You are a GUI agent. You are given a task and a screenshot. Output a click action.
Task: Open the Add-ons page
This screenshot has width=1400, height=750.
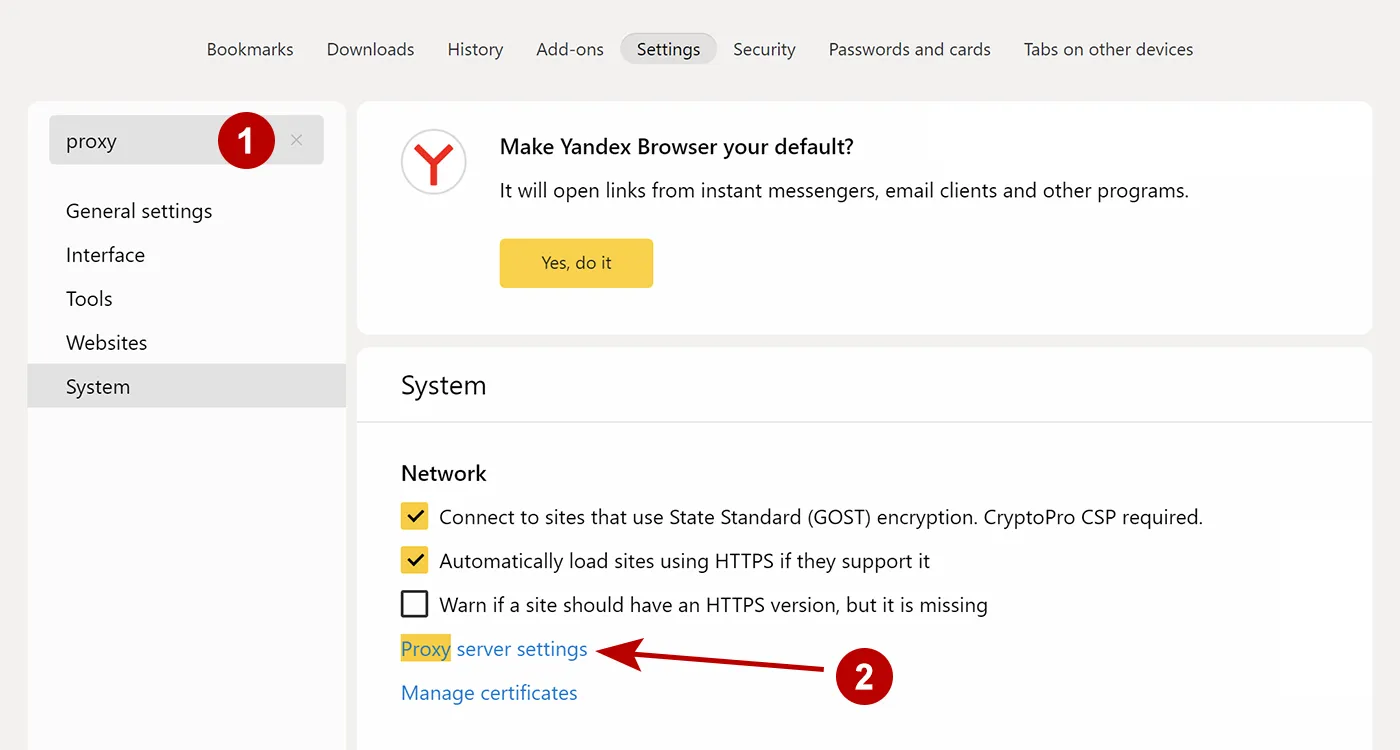[569, 49]
